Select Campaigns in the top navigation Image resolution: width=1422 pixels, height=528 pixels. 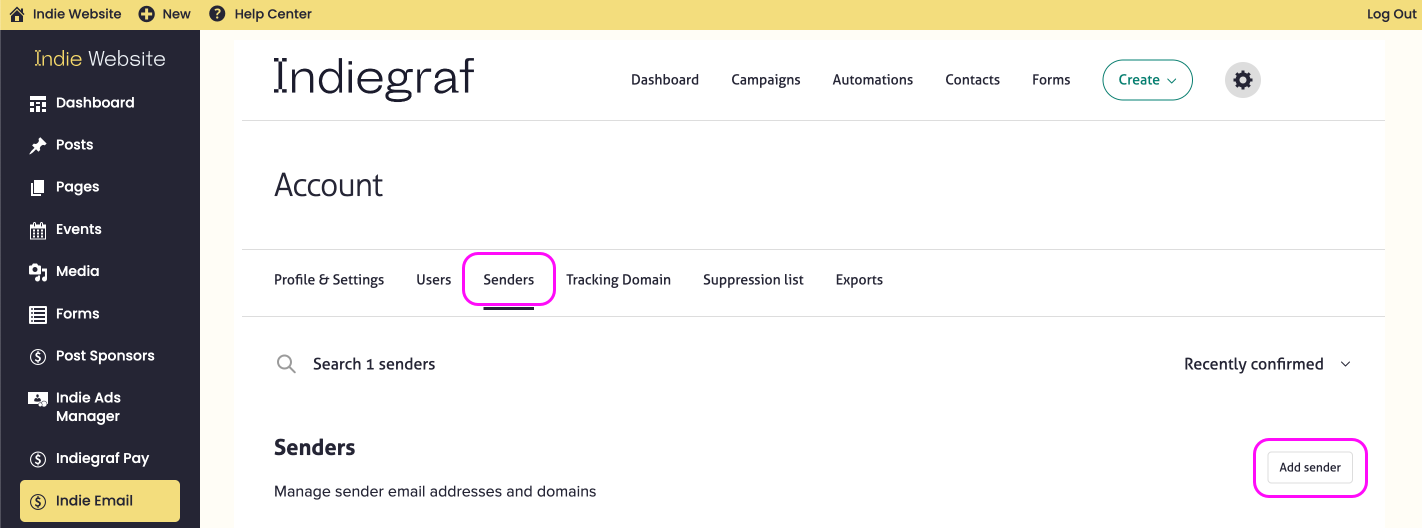(765, 80)
